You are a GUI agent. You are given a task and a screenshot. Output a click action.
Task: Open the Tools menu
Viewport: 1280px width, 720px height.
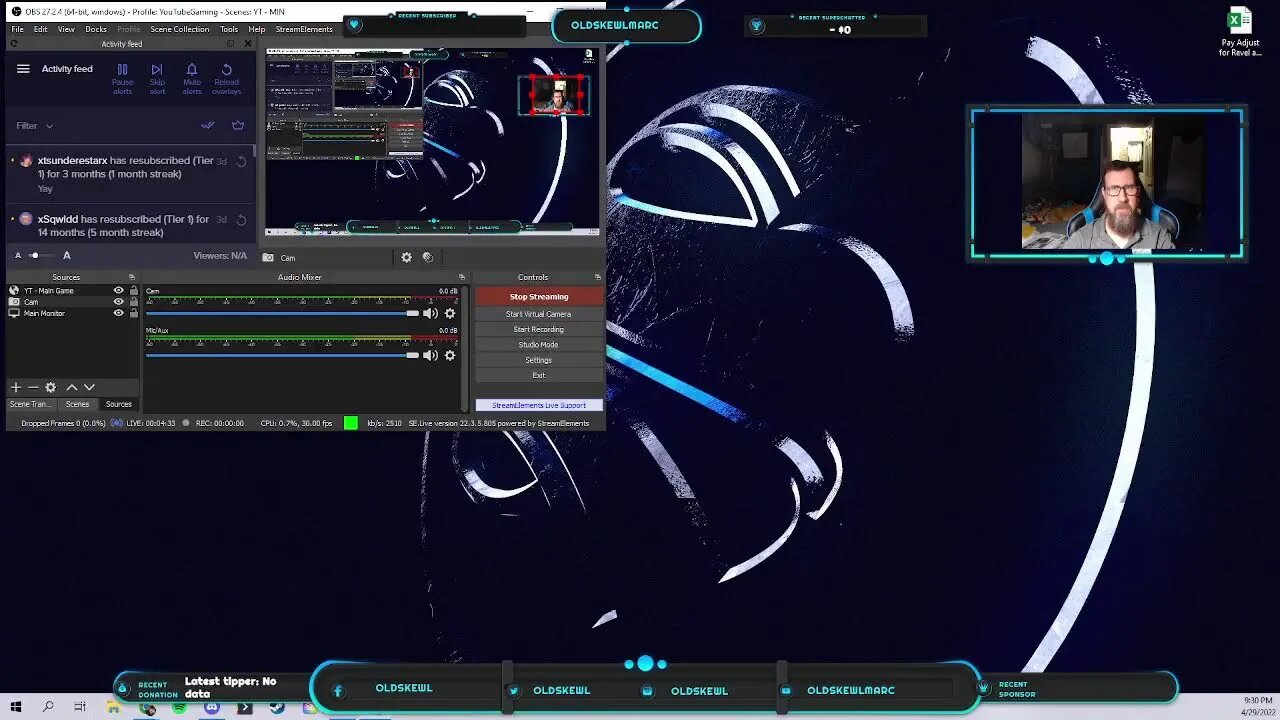(x=229, y=29)
